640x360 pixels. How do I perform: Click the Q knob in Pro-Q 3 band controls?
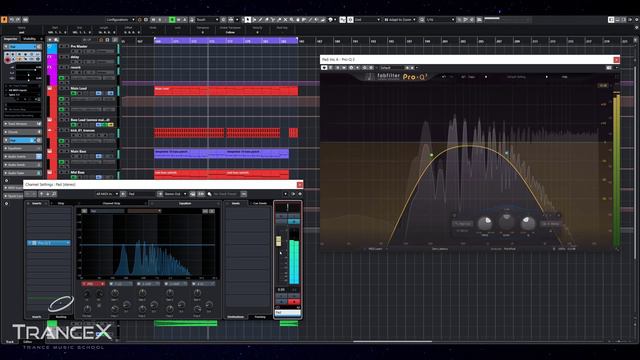(x=527, y=223)
